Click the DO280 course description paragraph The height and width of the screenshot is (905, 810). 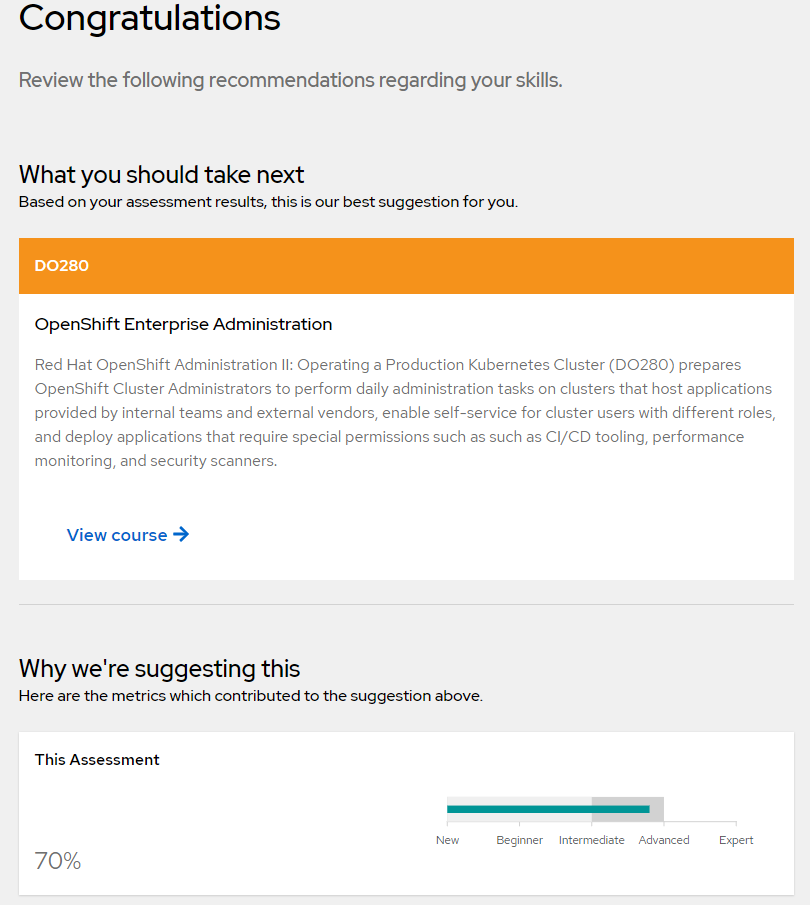[405, 412]
